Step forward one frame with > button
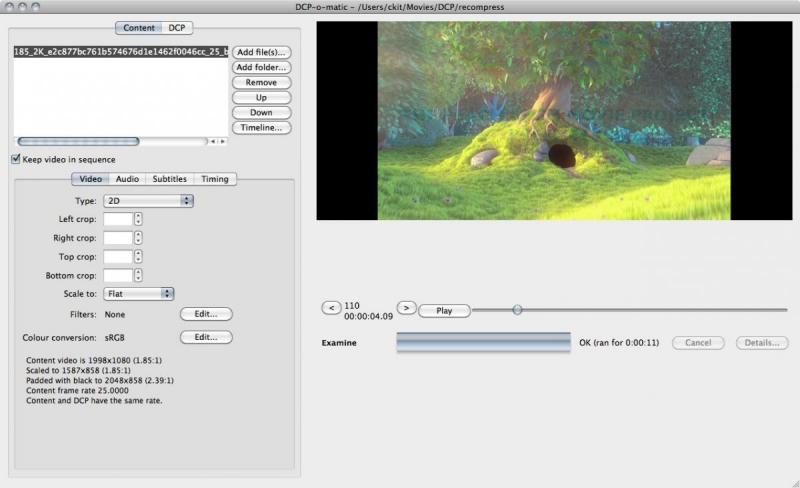This screenshot has height=488, width=800. click(x=406, y=308)
